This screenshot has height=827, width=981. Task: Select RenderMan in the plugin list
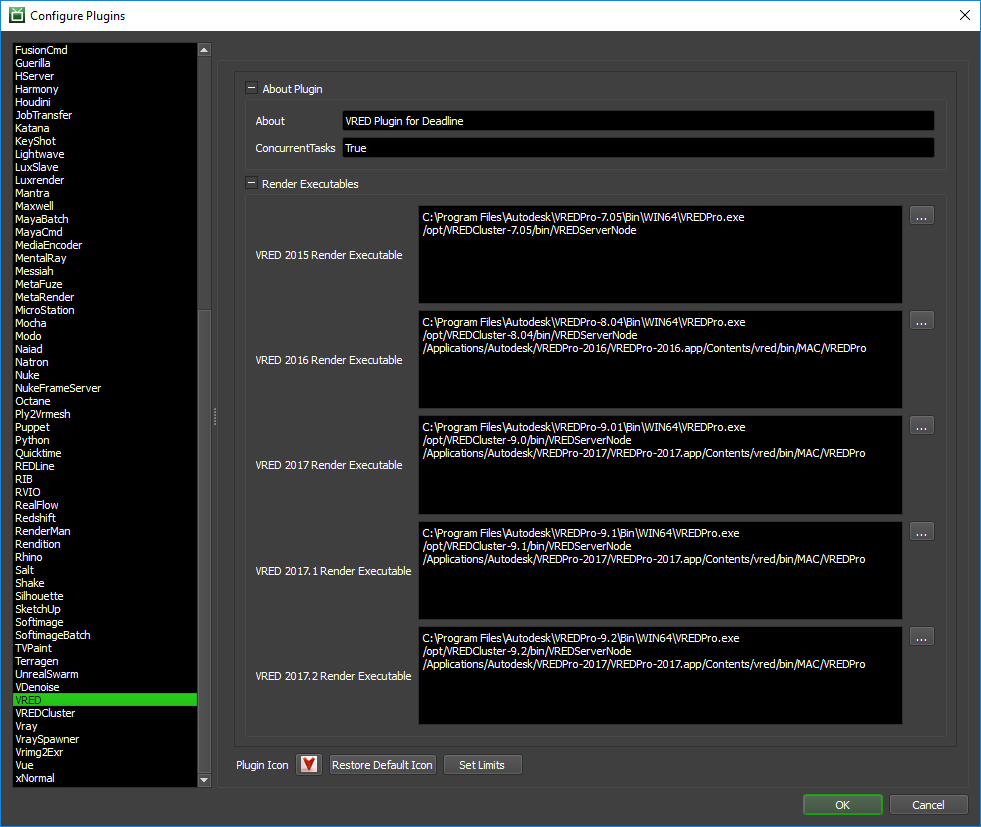point(105,532)
